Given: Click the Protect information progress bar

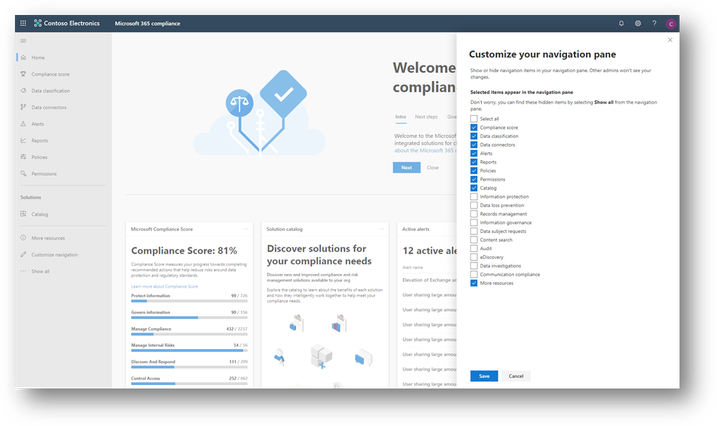Looking at the screenshot, I should click(x=189, y=301).
